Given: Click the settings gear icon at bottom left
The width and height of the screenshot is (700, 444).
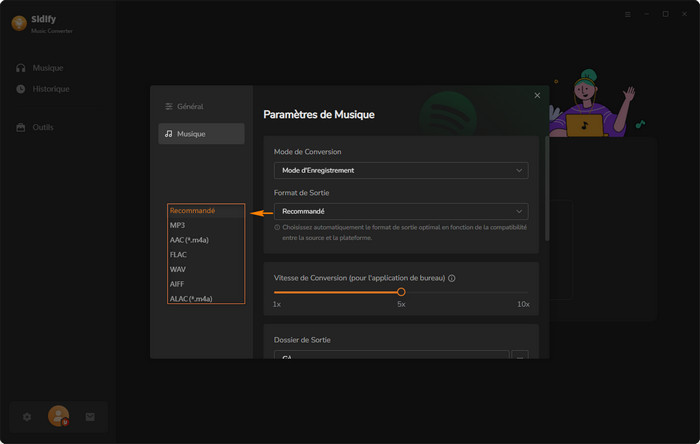Looking at the screenshot, I should (x=27, y=417).
